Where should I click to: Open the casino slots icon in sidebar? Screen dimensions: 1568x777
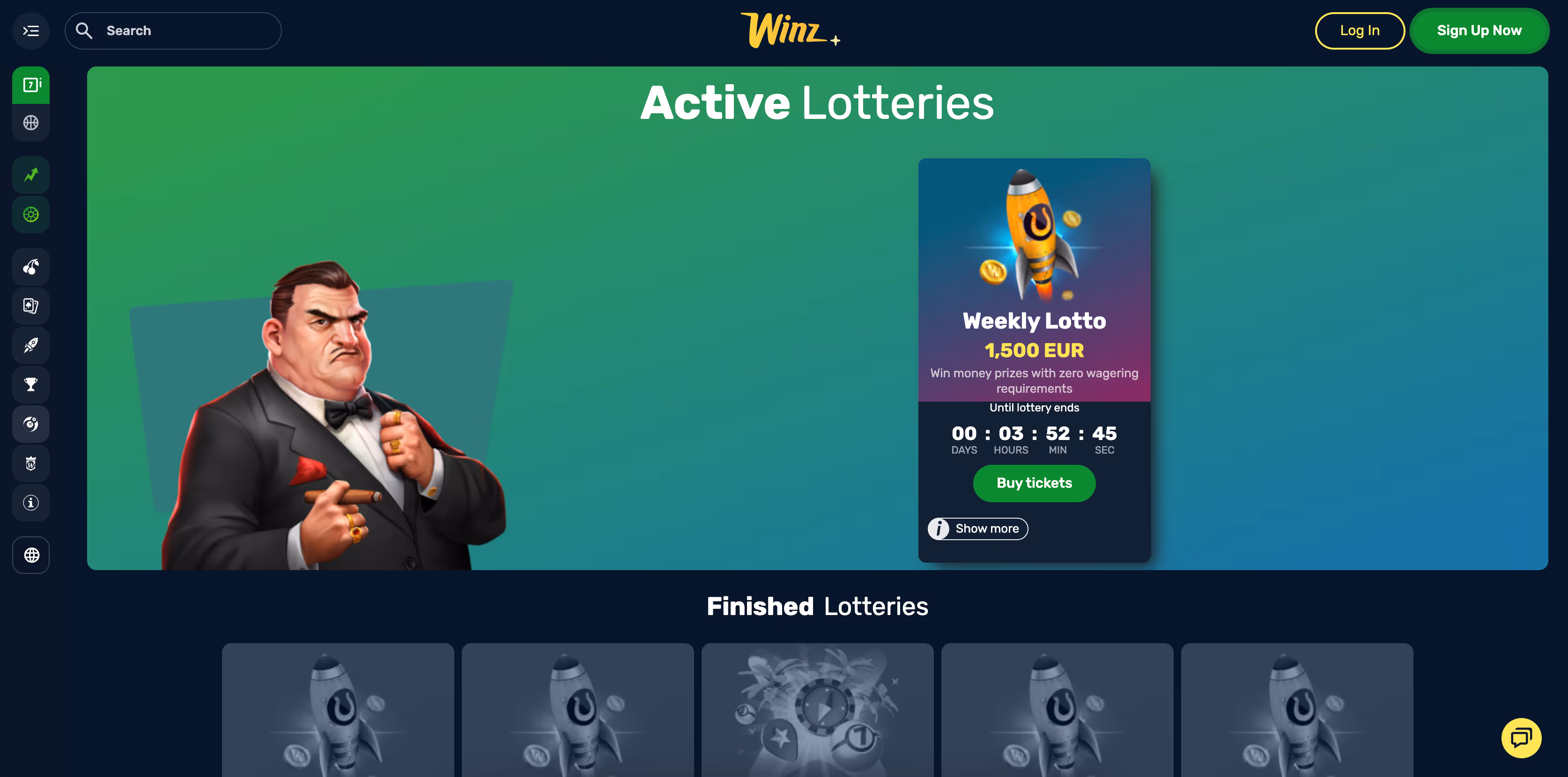31,85
